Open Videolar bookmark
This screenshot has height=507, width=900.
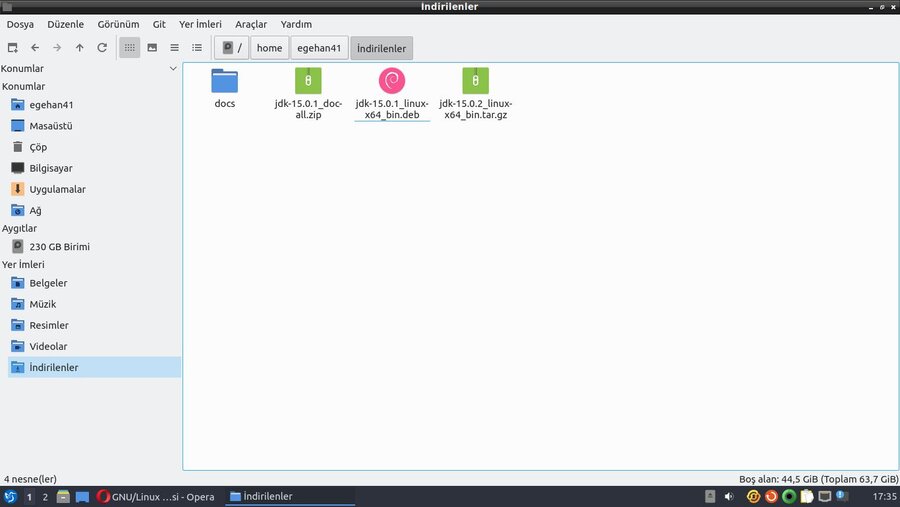[x=94, y=346]
